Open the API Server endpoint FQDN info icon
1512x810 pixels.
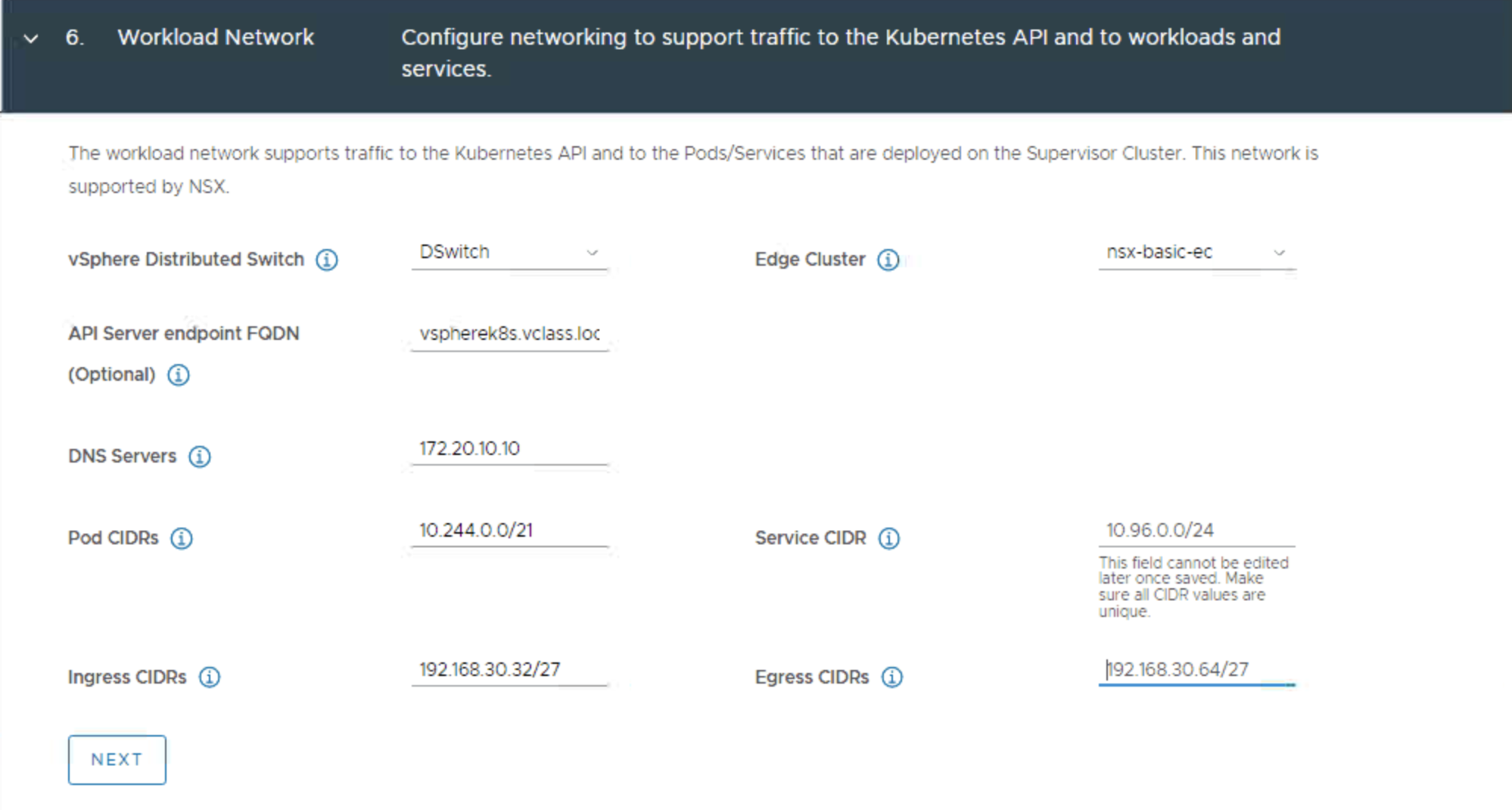179,374
